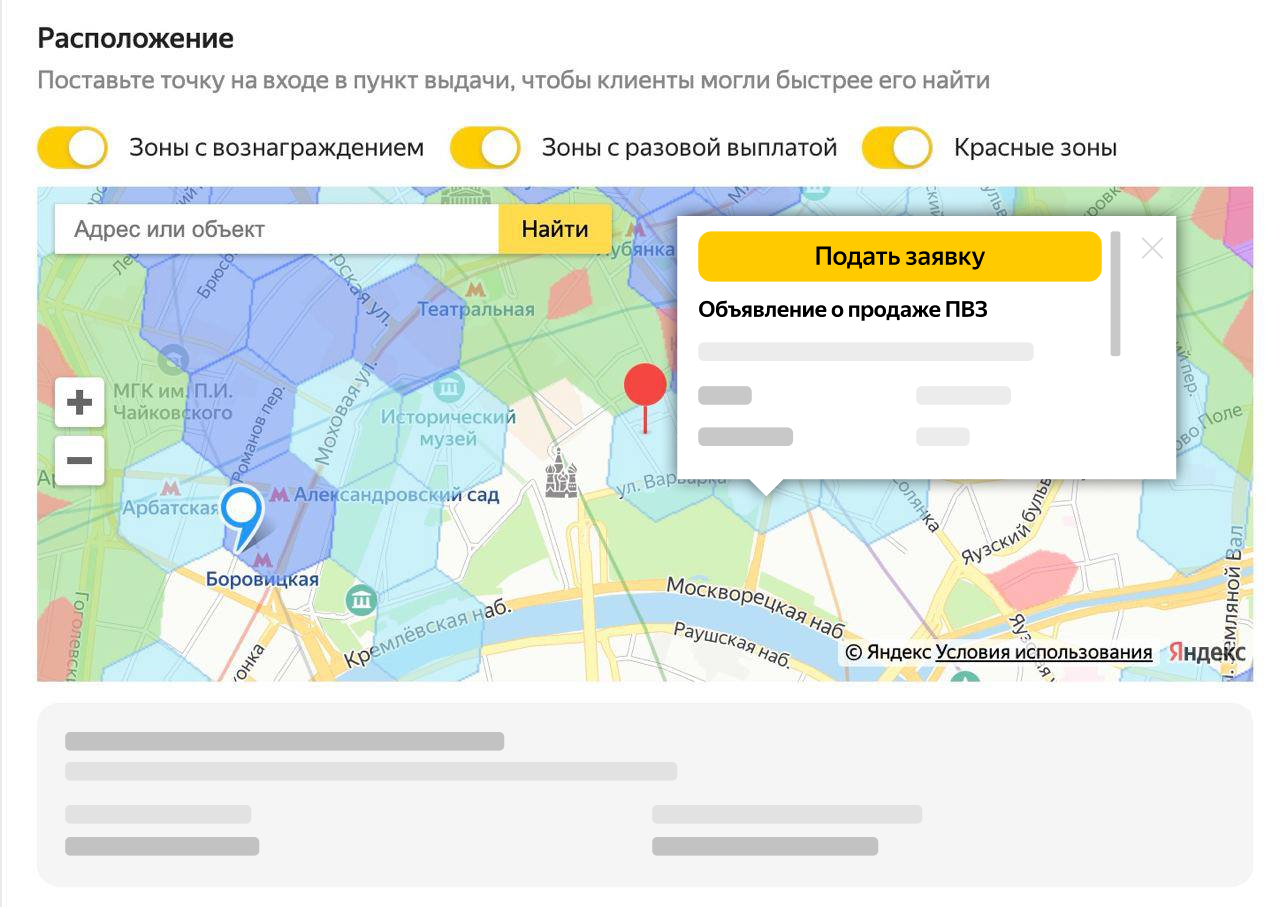Click the Яндекс logo on map
The width and height of the screenshot is (1280, 907).
[1207, 652]
